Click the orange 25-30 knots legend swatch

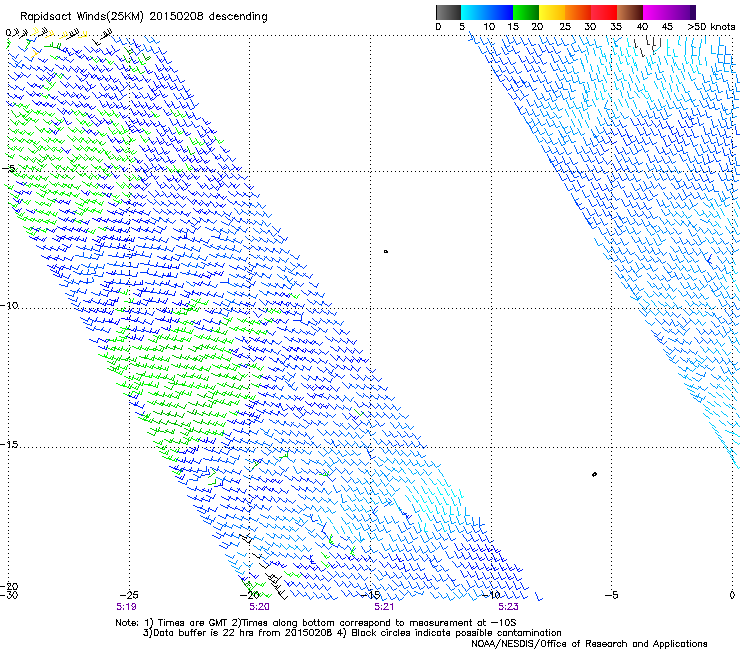578,12
